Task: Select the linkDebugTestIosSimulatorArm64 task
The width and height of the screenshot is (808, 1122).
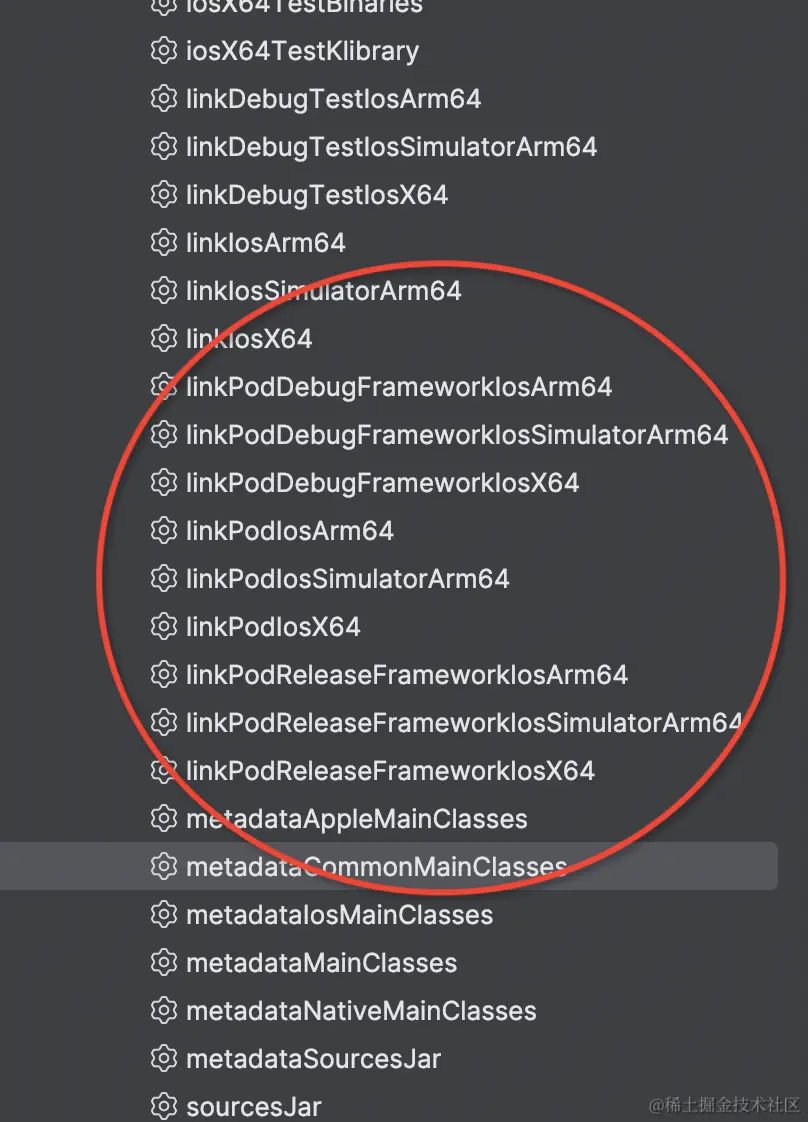Action: 390,146
